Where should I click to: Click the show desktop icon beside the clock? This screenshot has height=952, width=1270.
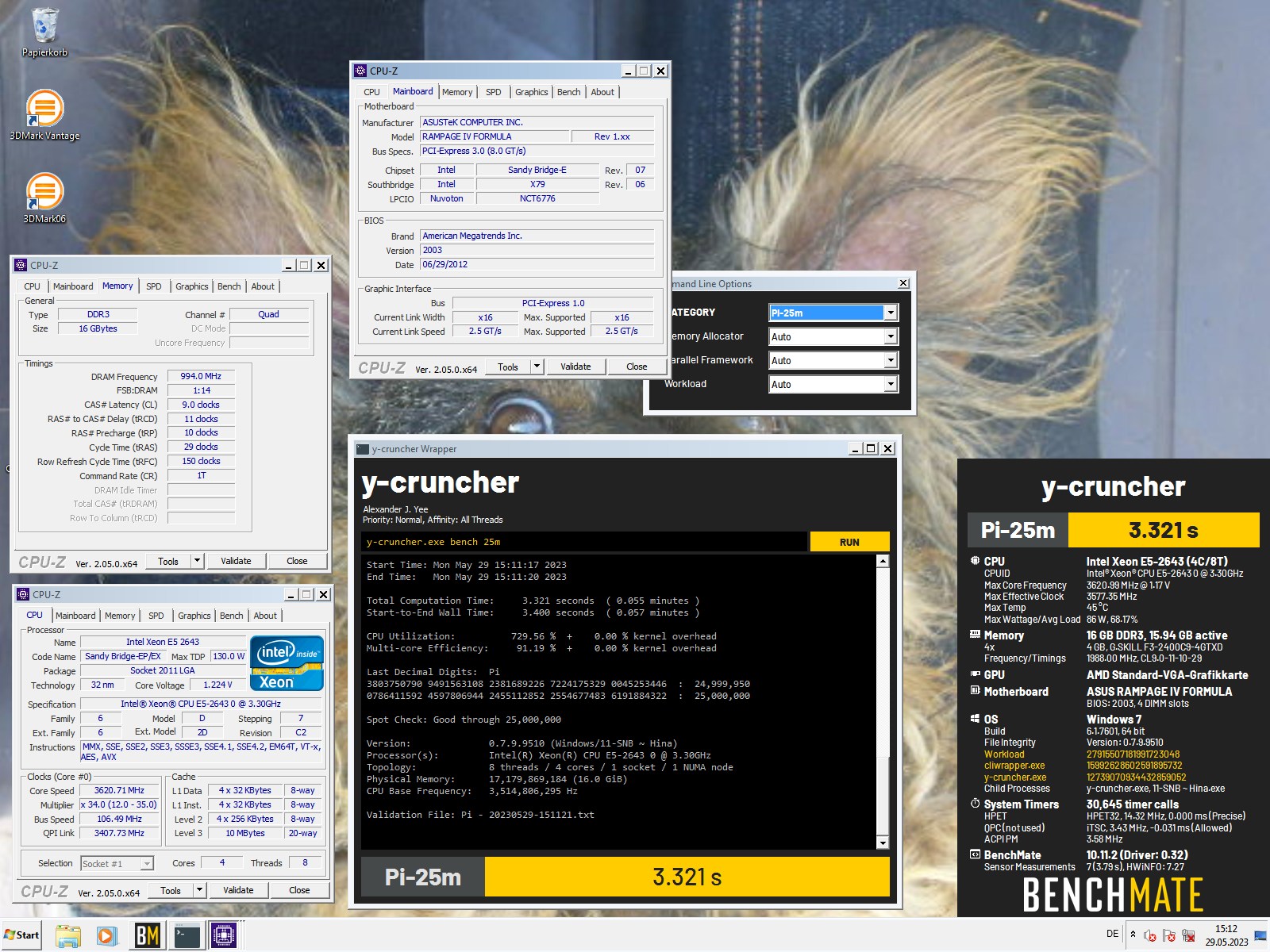(1260, 935)
